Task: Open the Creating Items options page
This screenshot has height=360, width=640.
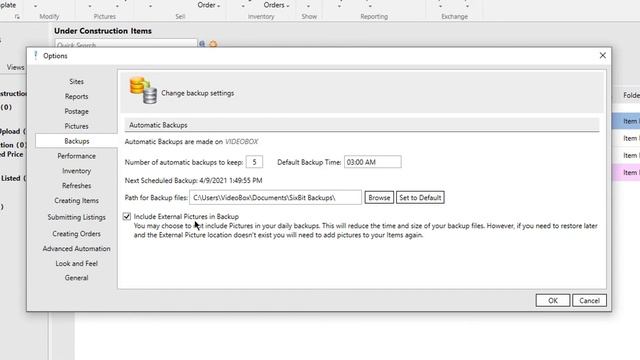Action: coord(76,200)
